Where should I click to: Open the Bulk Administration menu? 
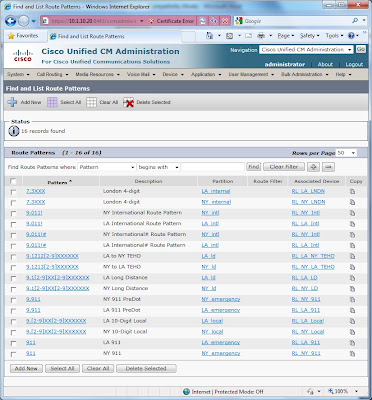pyautogui.click(x=305, y=74)
